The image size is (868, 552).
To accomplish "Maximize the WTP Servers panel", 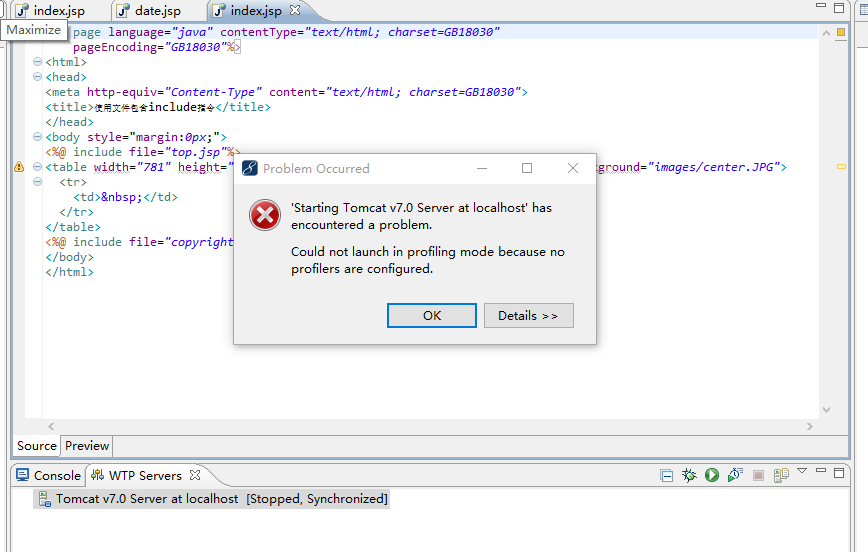I will [839, 473].
